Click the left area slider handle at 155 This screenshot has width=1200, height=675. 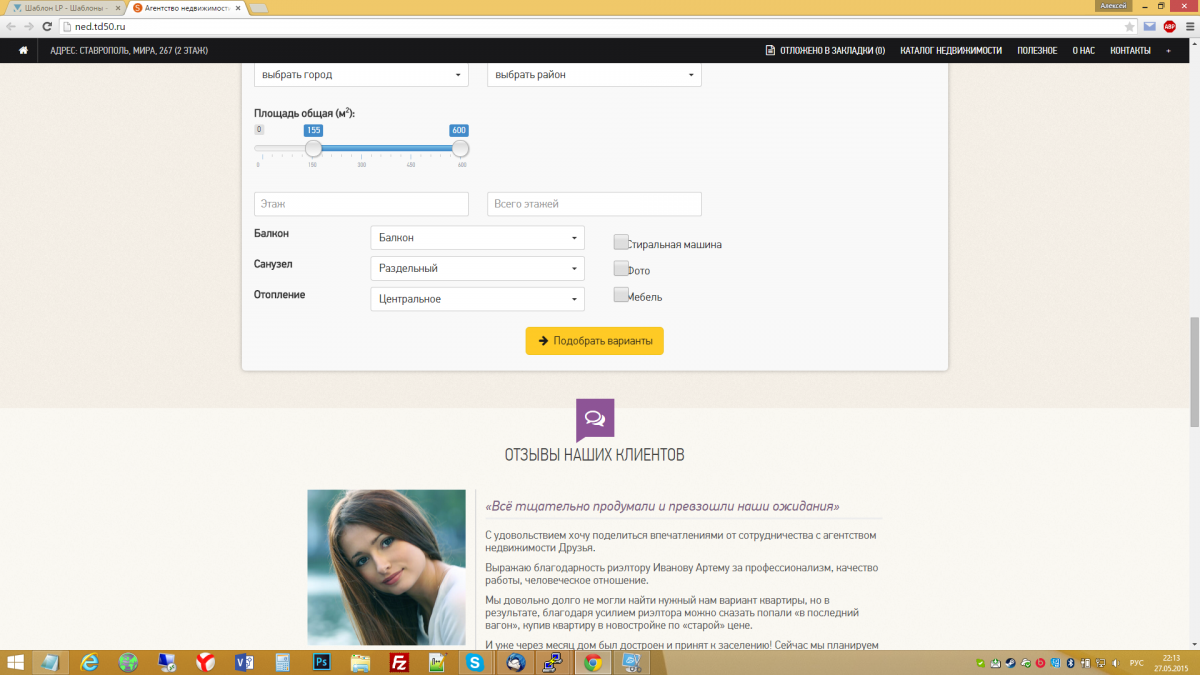click(313, 148)
